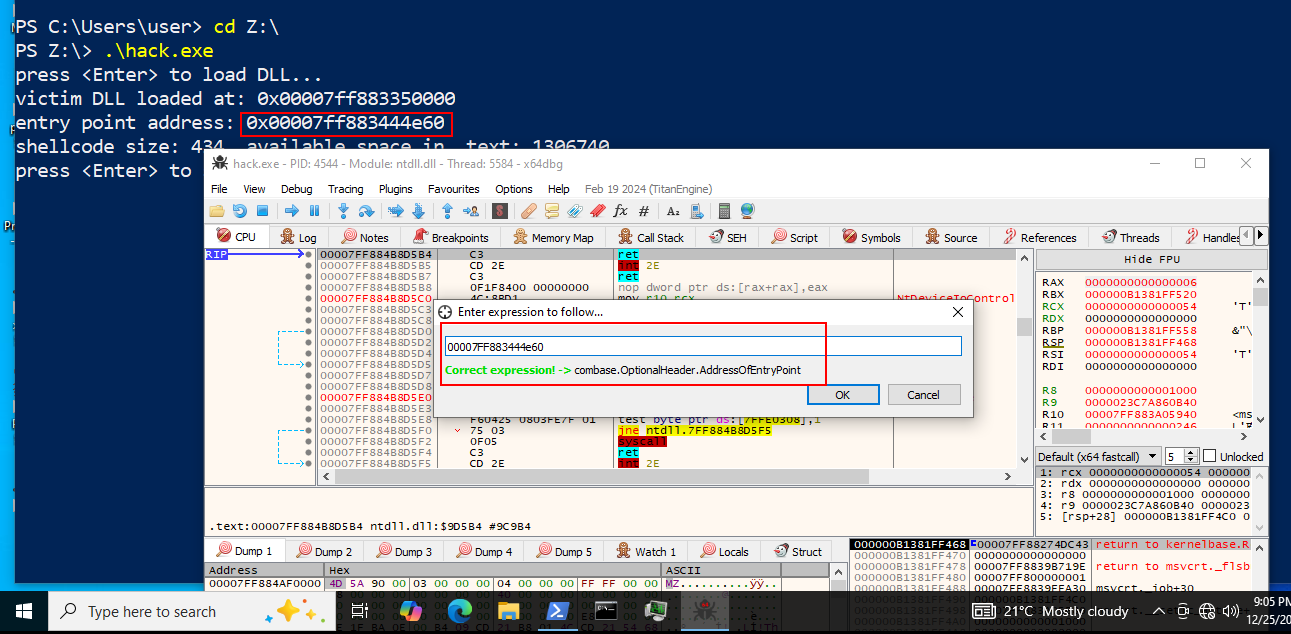Switch to the Breakpoints tab
This screenshot has height=634, width=1291.
coord(449,237)
